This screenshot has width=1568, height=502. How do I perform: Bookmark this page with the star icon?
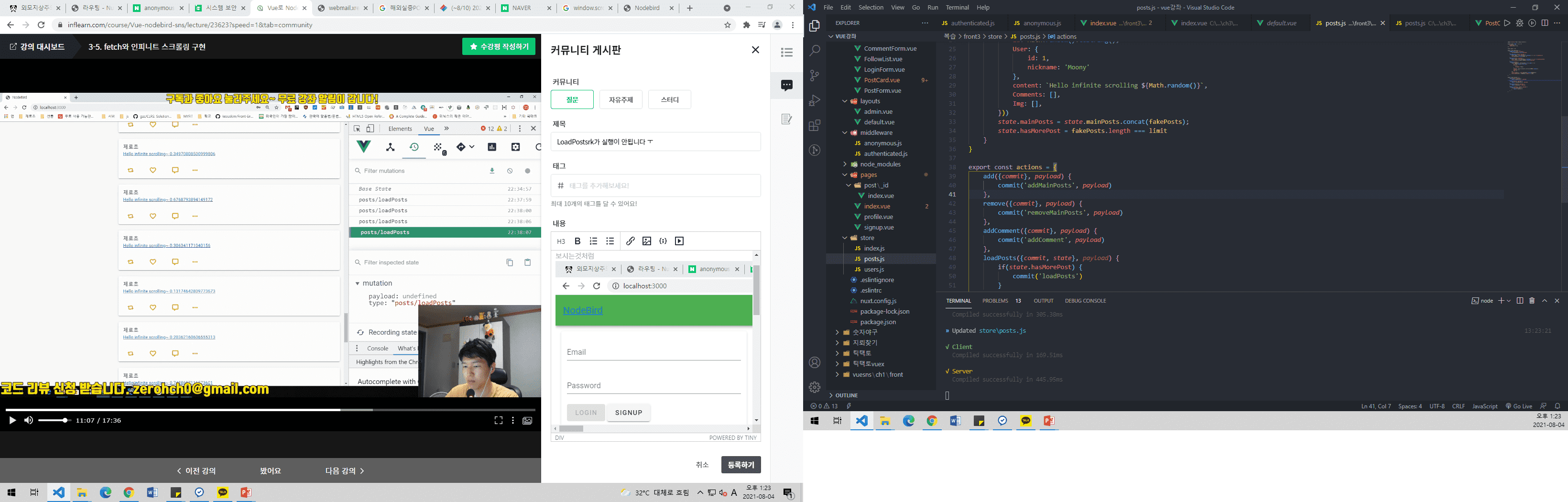click(728, 25)
